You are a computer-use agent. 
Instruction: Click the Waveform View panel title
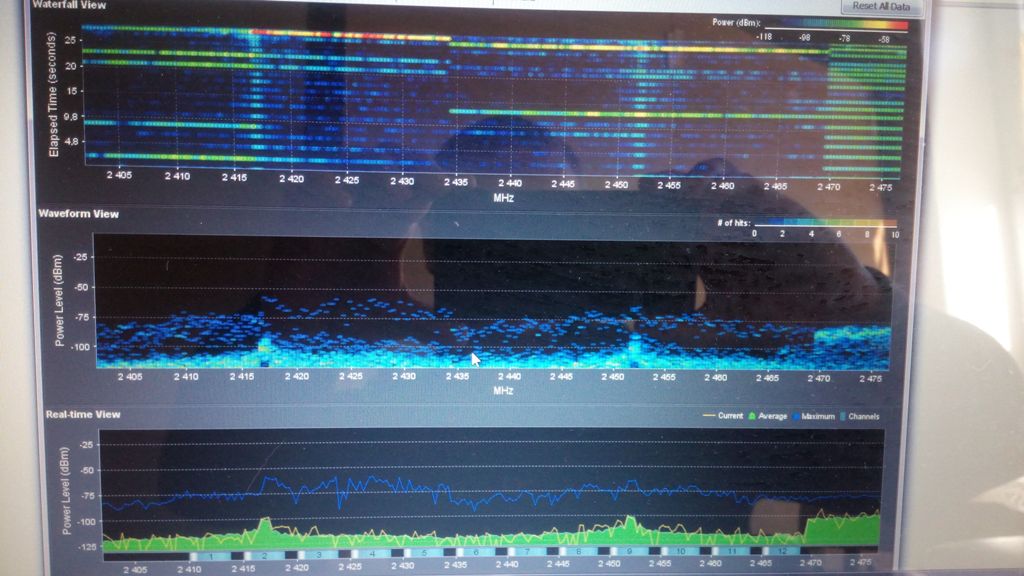coord(78,214)
